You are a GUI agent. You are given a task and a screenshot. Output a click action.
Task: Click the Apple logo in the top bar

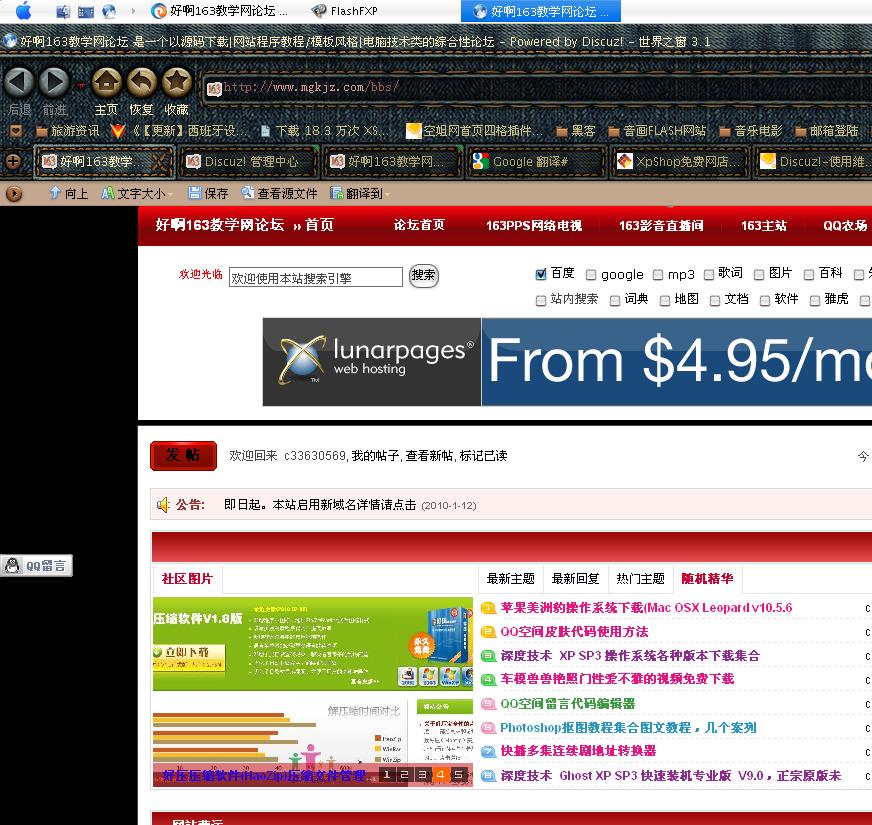tap(23, 11)
